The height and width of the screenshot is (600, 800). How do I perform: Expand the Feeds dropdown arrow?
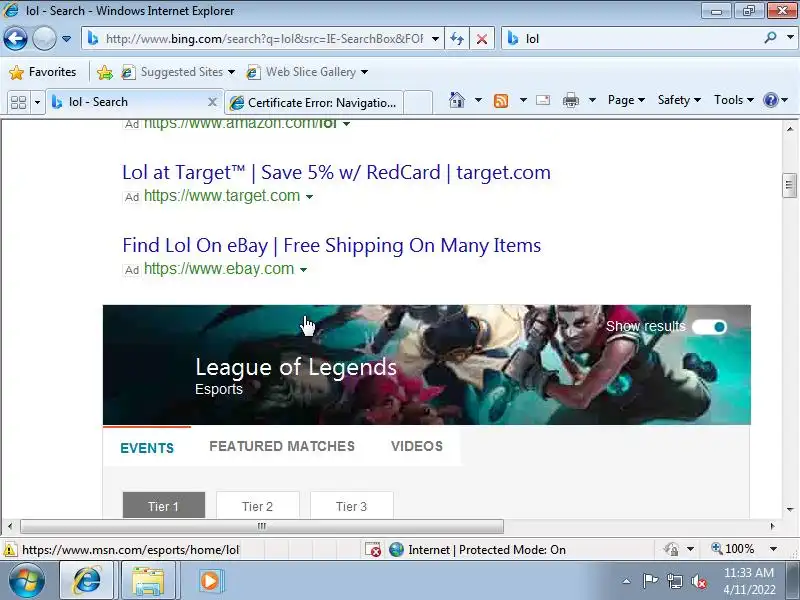(x=523, y=100)
